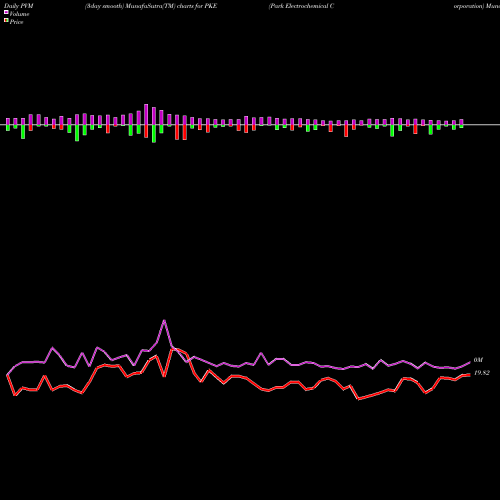The image size is (500, 500).
Task: Click the 'Daily PVM' title text
Action: [x=19, y=6]
